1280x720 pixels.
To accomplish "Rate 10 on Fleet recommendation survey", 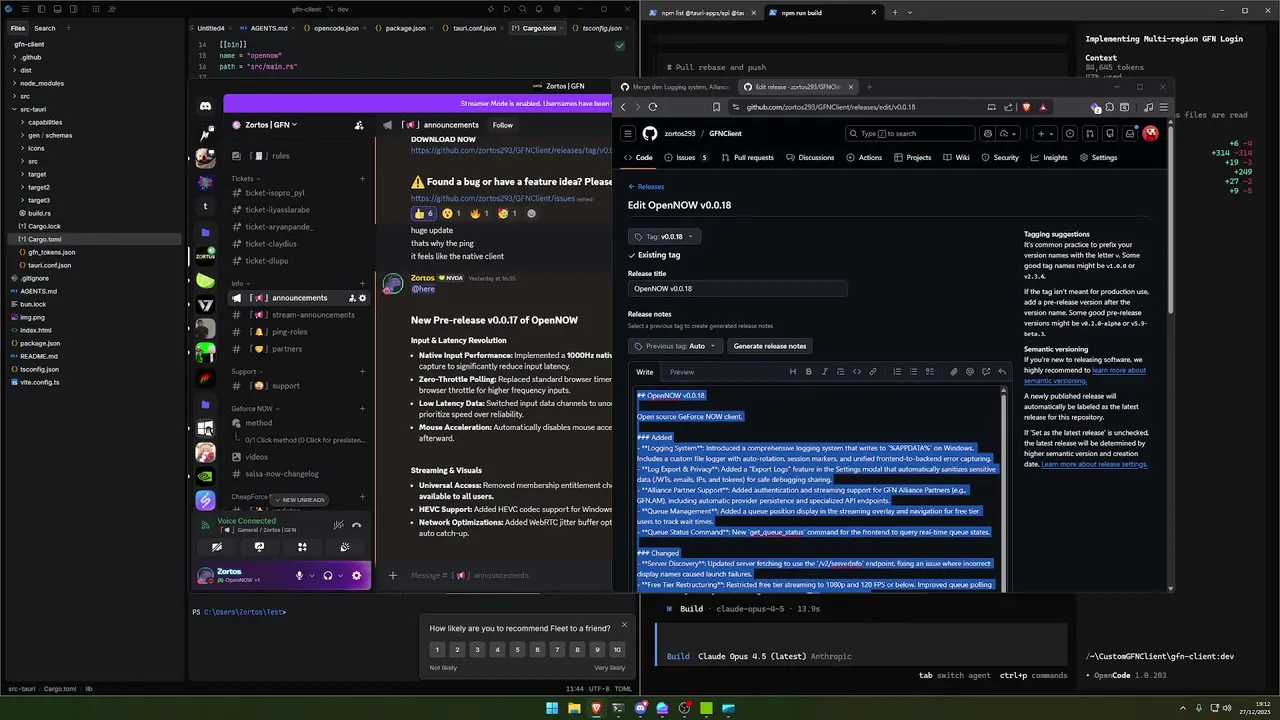I will click(617, 650).
